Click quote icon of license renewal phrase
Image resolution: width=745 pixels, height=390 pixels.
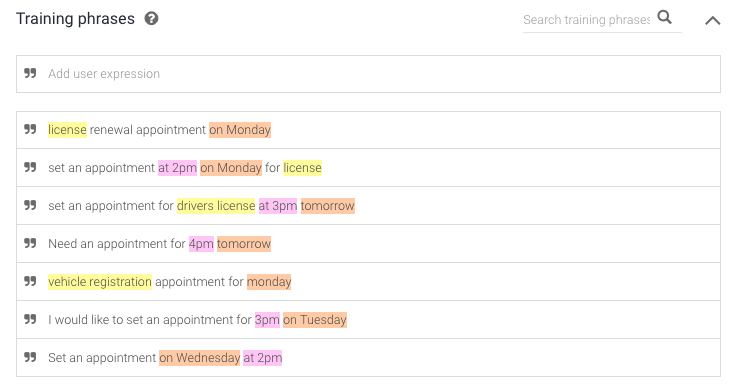30,129
